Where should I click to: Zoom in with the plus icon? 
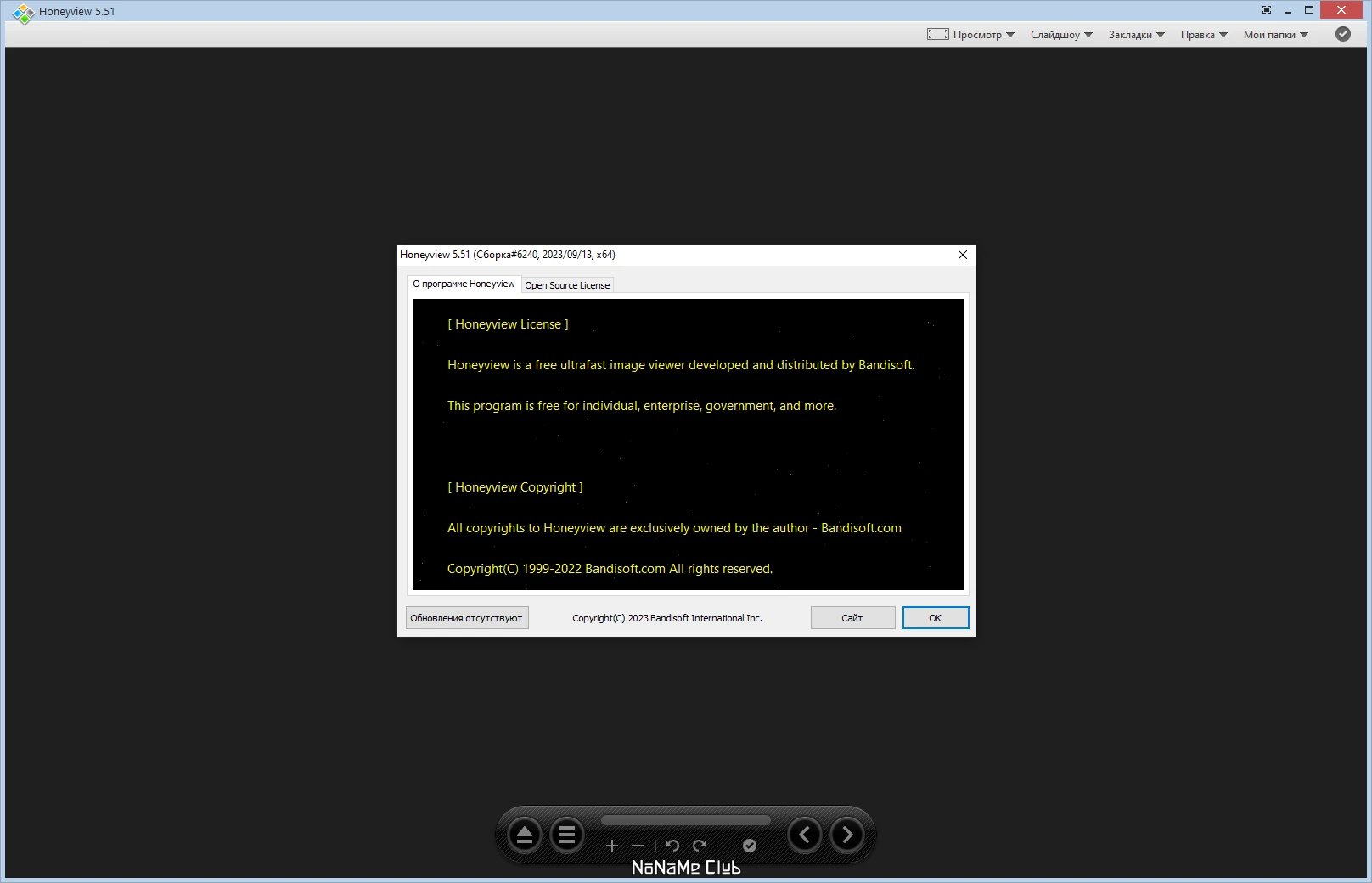point(612,846)
